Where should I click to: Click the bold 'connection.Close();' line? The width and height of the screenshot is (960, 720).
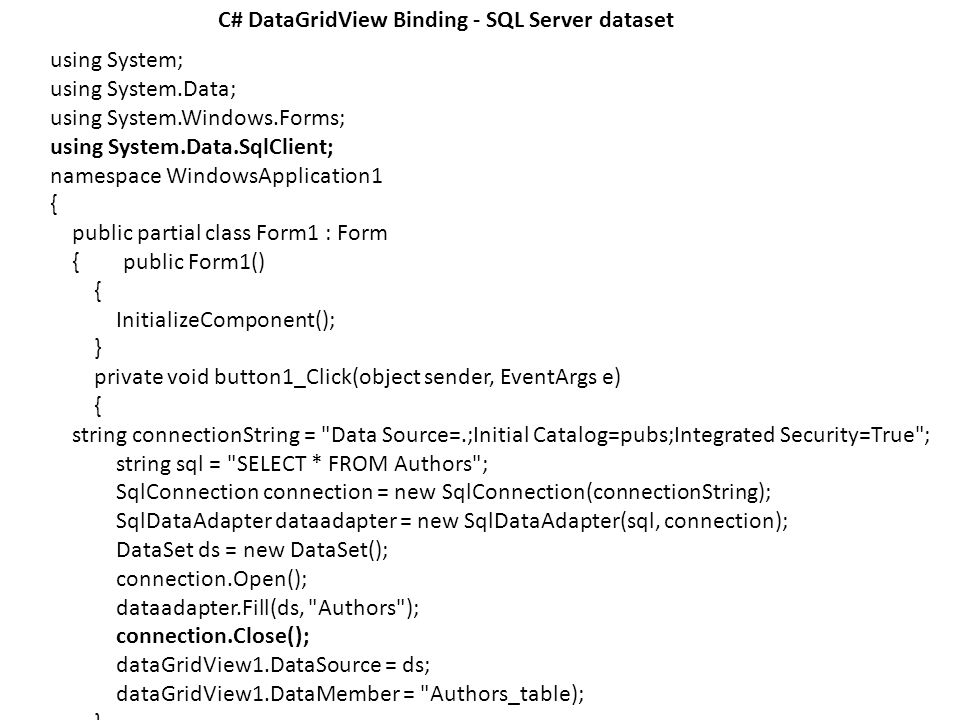213,637
